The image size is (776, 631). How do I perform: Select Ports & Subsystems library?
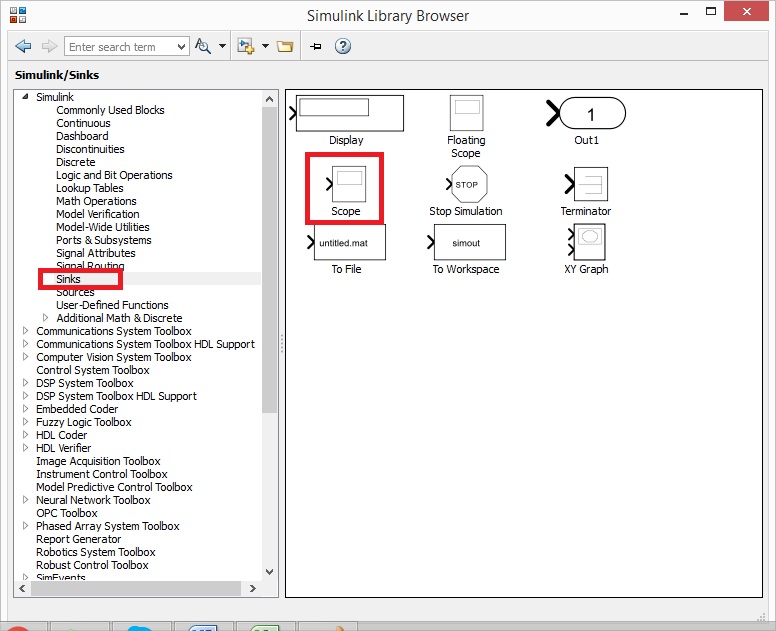(103, 240)
